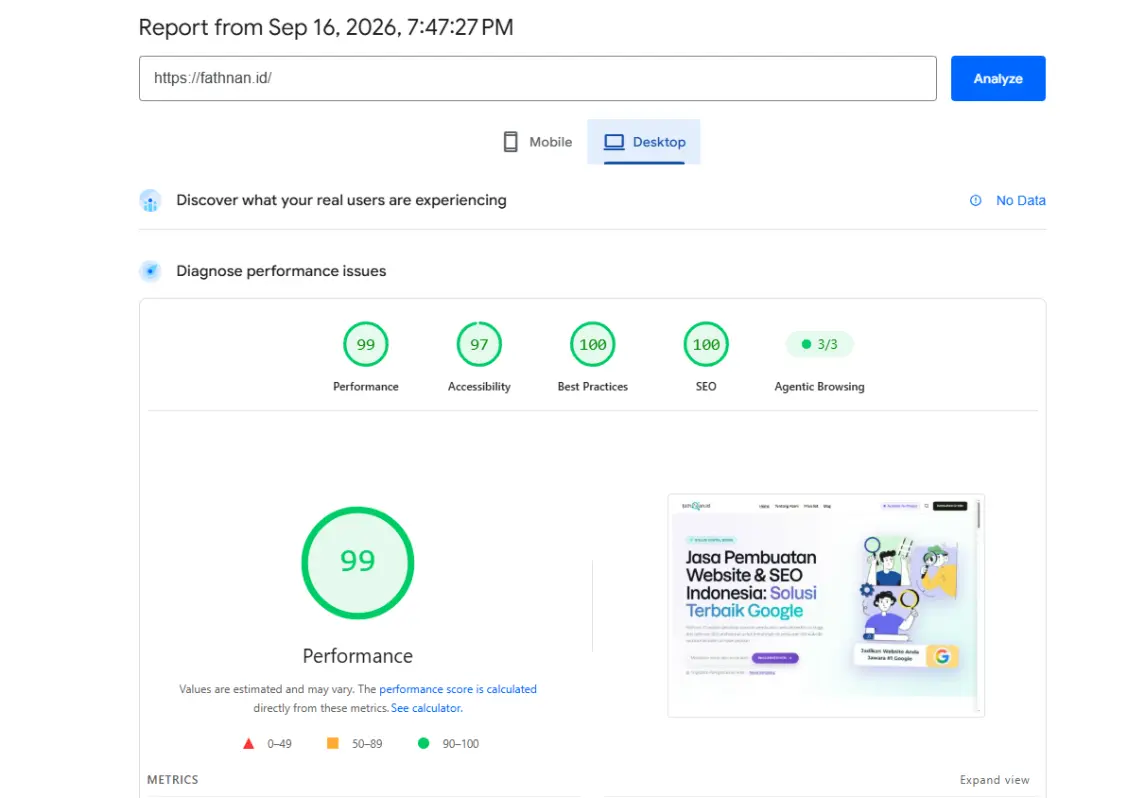Open the See calculator link
This screenshot has width=1144, height=798.
click(x=426, y=708)
